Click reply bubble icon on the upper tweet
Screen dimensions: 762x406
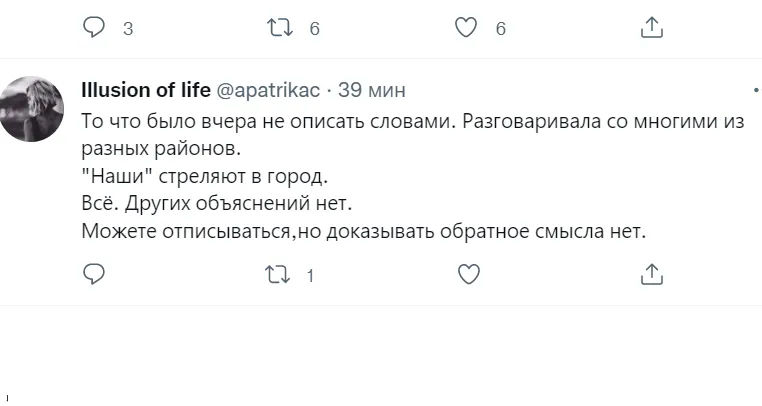[x=94, y=28]
